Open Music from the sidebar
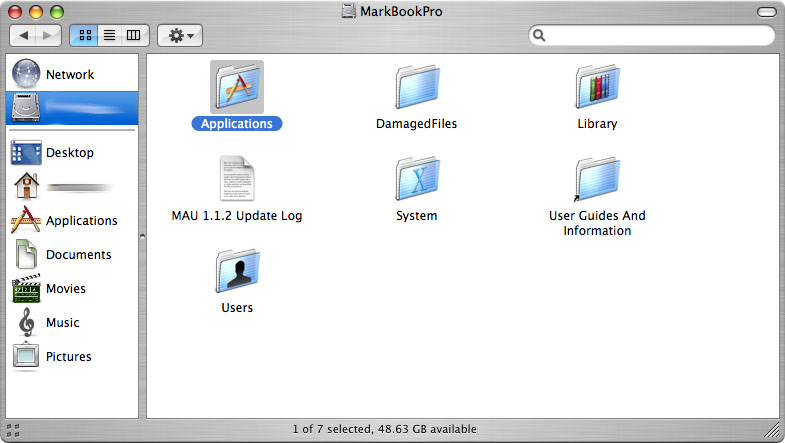Screen dimensions: 785x443 (72, 322)
